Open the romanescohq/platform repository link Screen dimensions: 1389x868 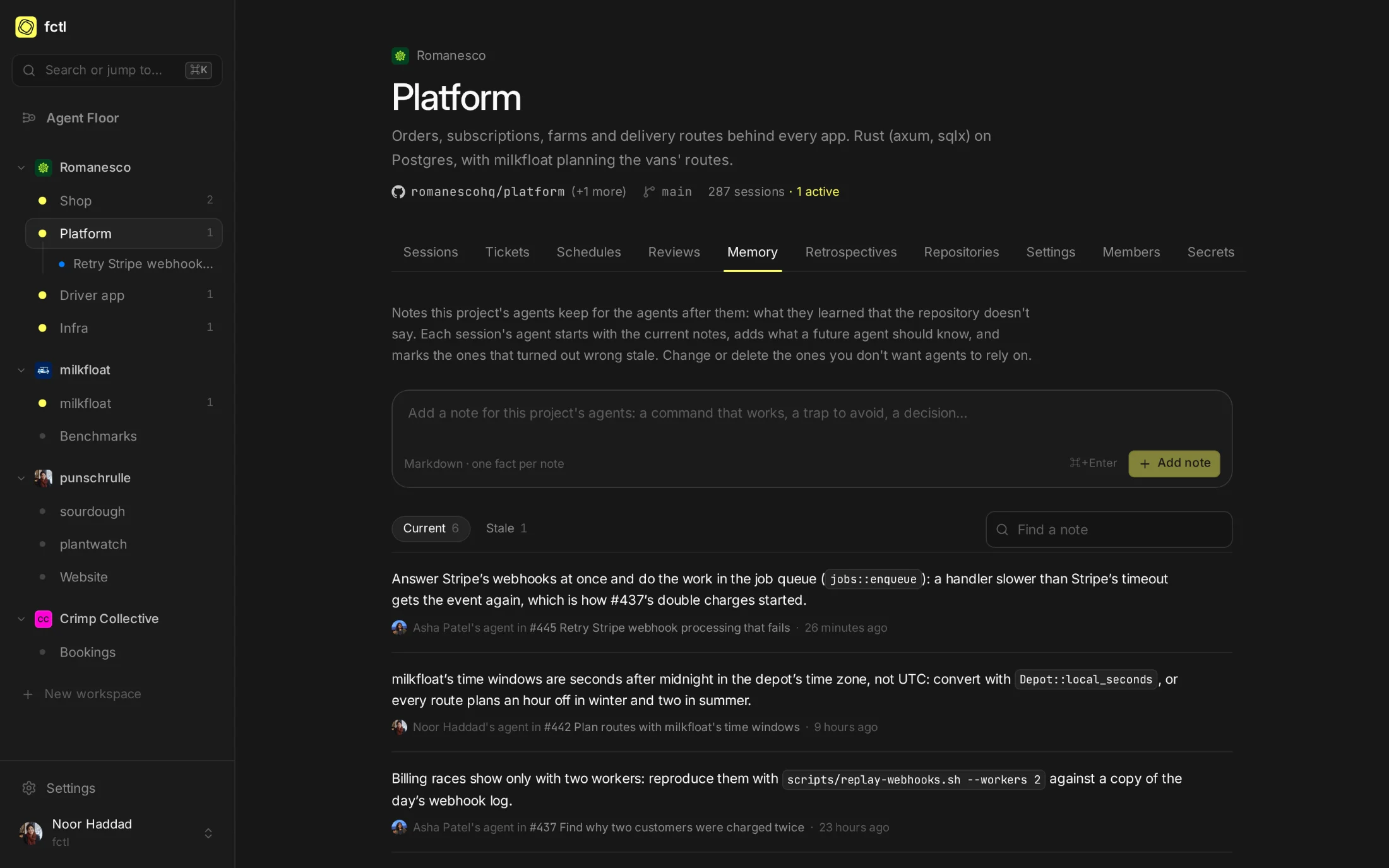[x=487, y=192]
